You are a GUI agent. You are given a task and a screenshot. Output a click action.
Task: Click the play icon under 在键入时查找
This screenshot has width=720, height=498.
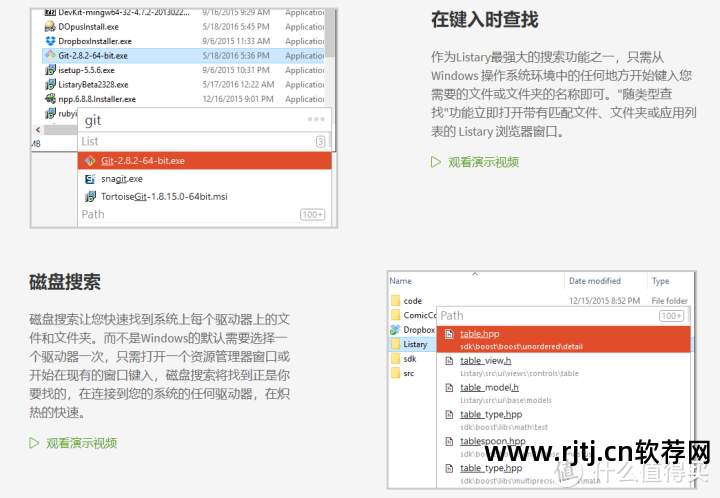click(436, 162)
